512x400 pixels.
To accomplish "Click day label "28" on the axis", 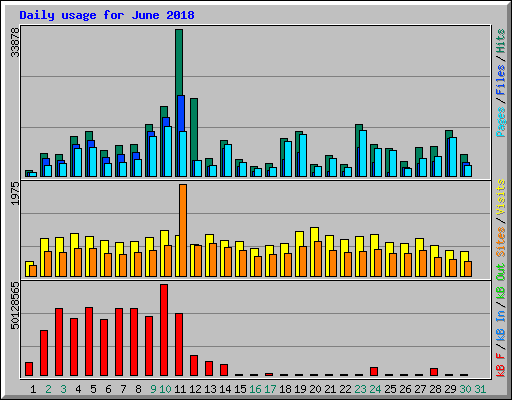I will pos(435,389).
